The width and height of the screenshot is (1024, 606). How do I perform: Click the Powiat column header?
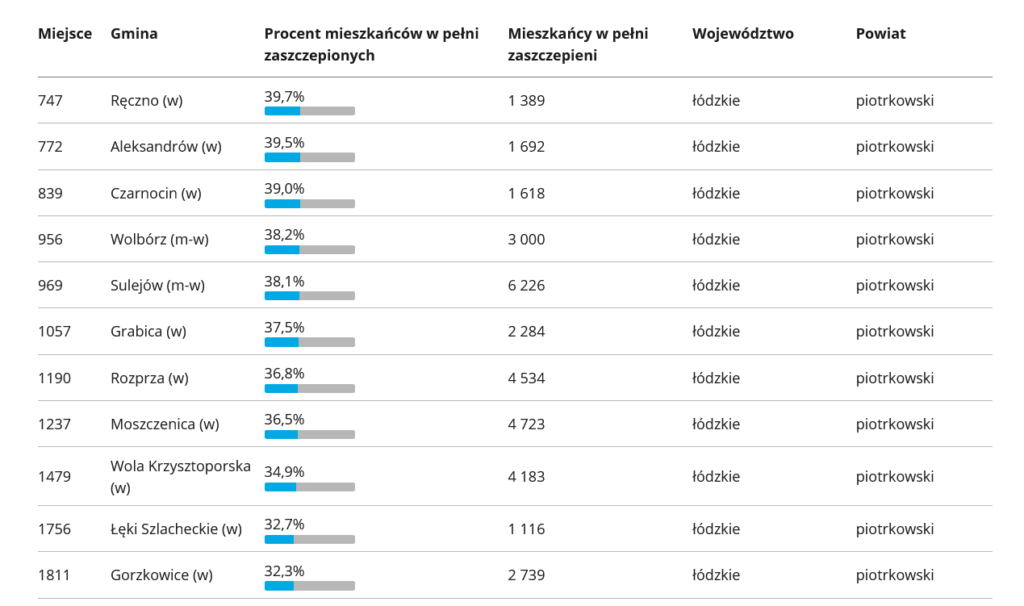point(880,34)
